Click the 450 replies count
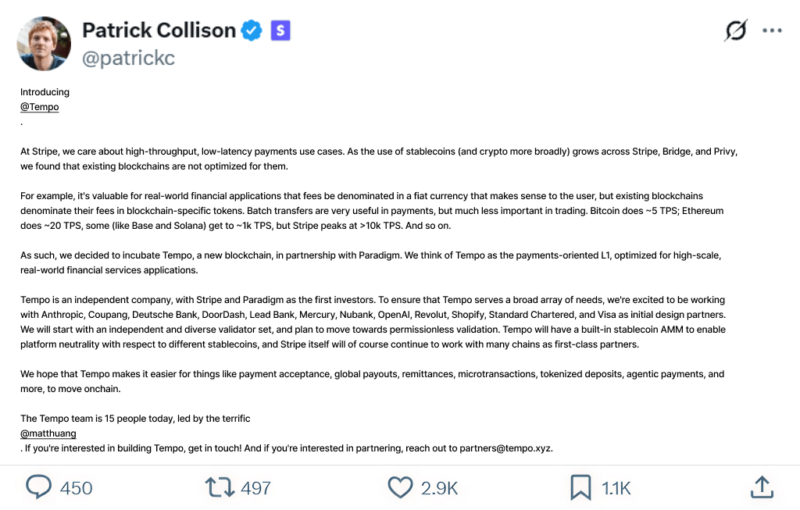The height and width of the screenshot is (510, 800). tap(76, 488)
